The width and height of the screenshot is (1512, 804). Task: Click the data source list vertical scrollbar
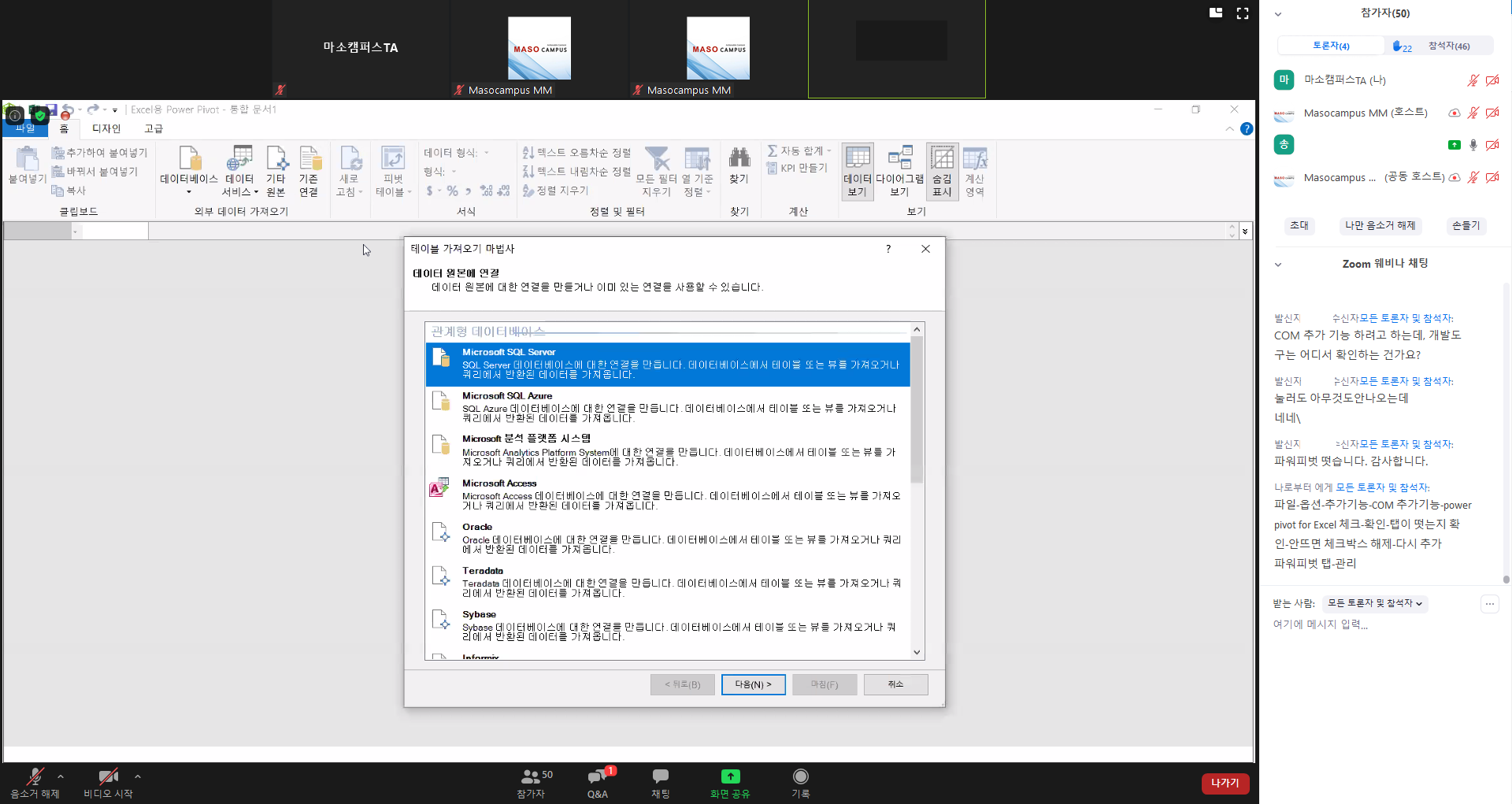(x=917, y=409)
